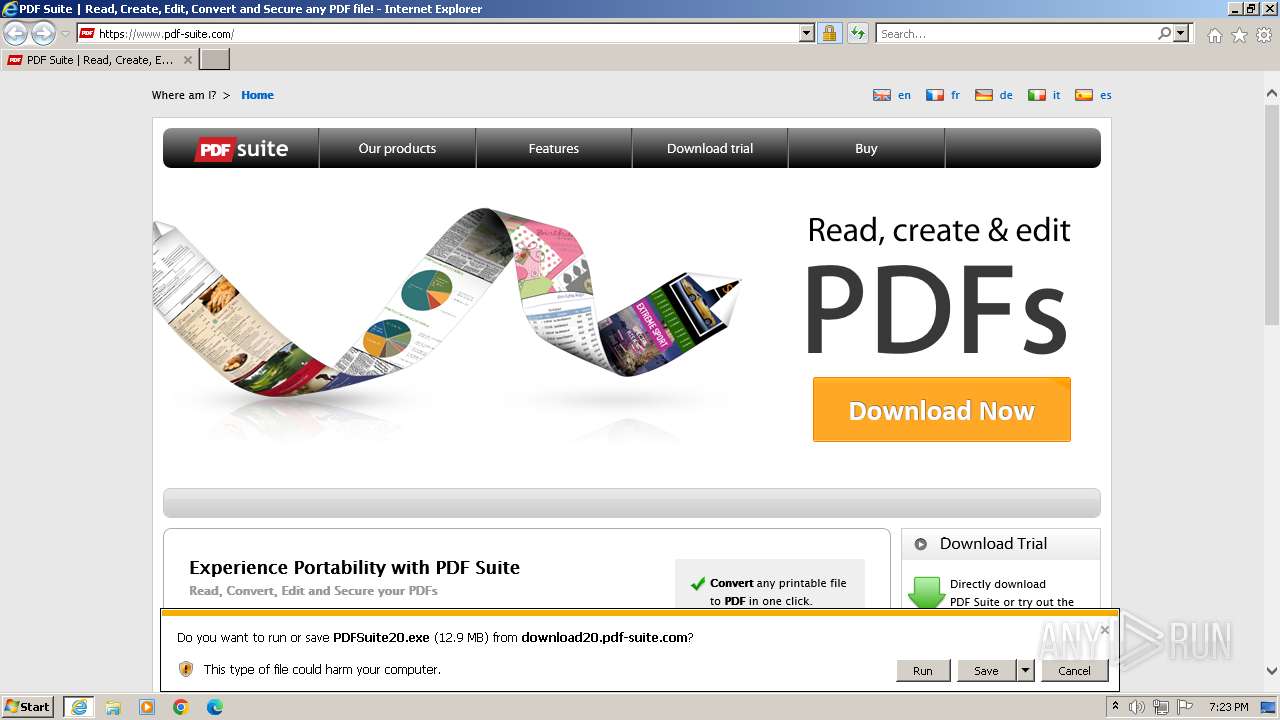This screenshot has height=720, width=1280.
Task: Click the IE Search box
Action: (1016, 33)
